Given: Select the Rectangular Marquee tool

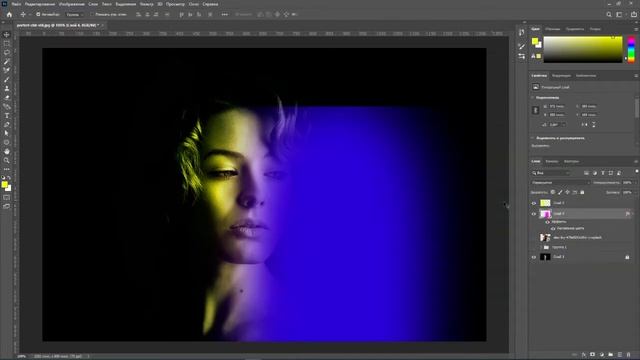Looking at the screenshot, I should pos(7,43).
